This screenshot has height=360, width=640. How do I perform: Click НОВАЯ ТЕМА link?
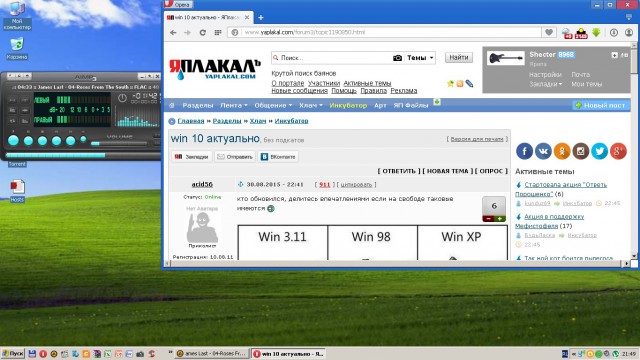click(x=447, y=171)
